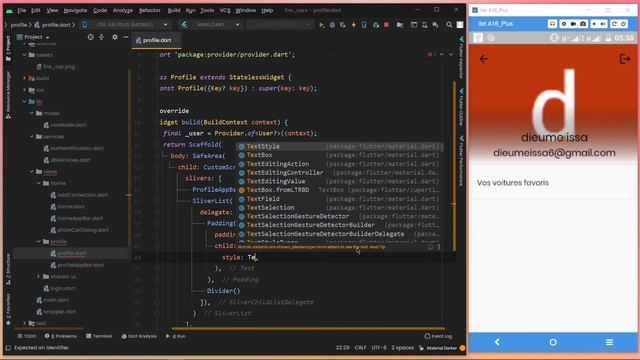
Task: Select opened file target icon in Project panel
Action: point(90,37)
